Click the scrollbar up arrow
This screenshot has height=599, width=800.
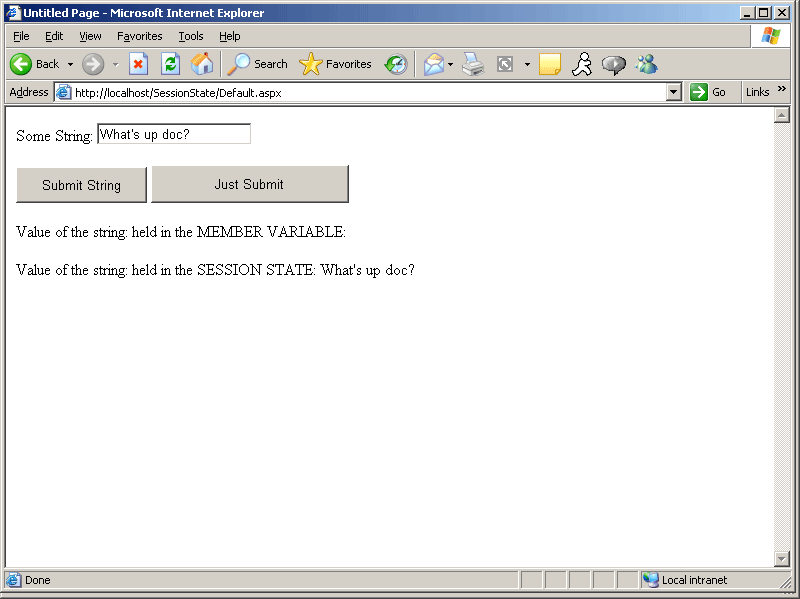point(782,115)
